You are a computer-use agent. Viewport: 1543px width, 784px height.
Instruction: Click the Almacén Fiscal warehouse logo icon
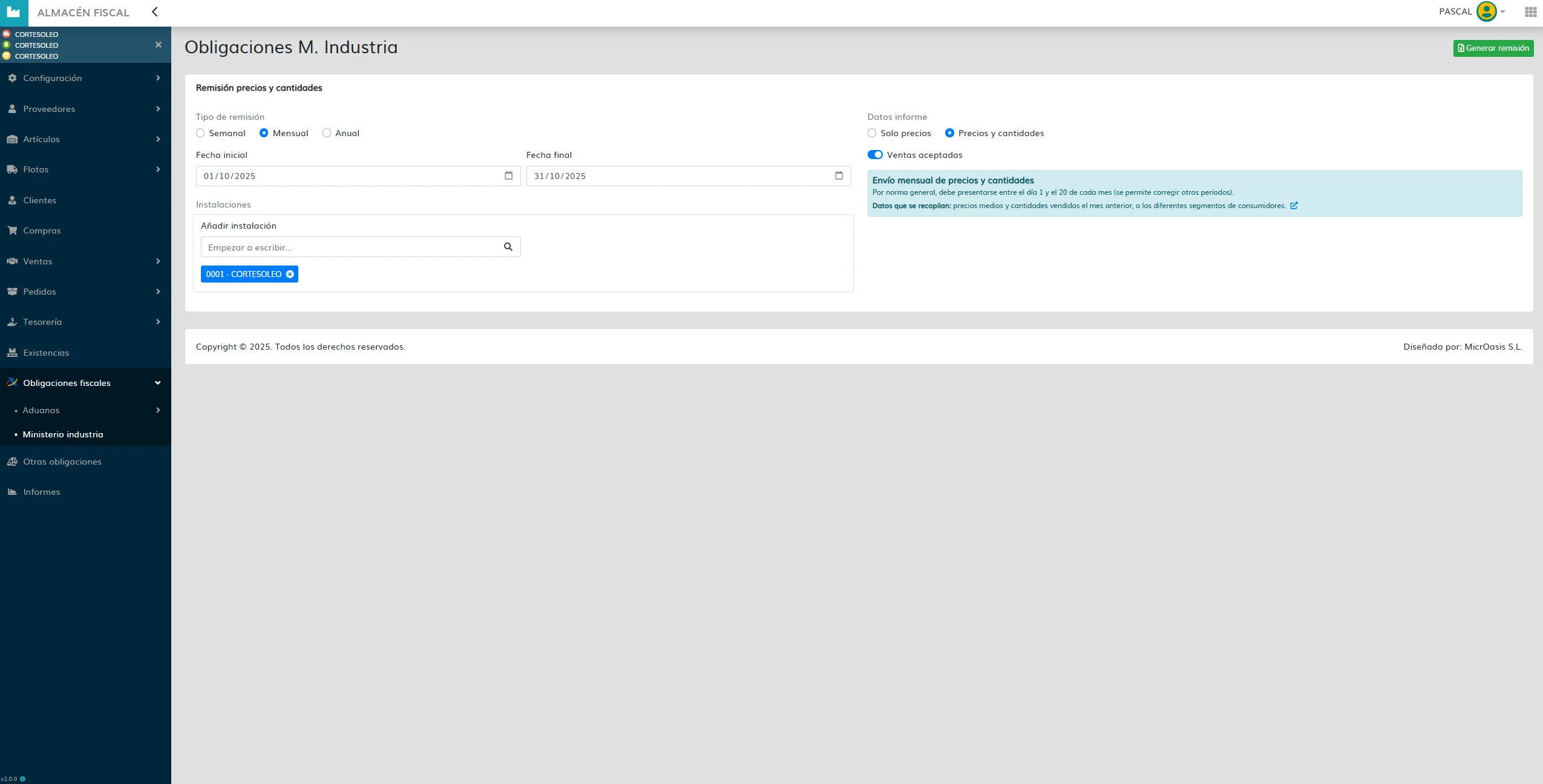tap(13, 12)
